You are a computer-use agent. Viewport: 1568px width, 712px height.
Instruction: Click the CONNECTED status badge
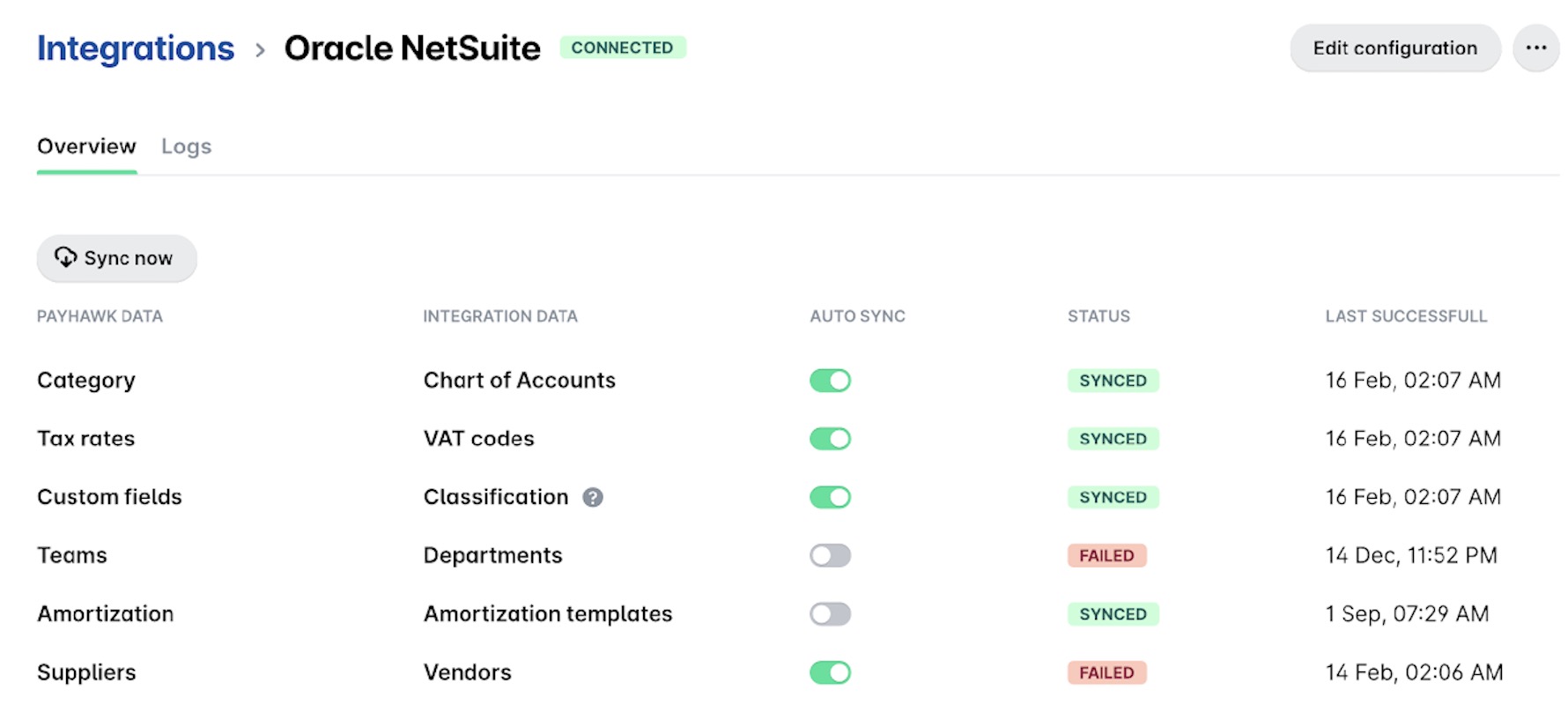click(x=622, y=48)
